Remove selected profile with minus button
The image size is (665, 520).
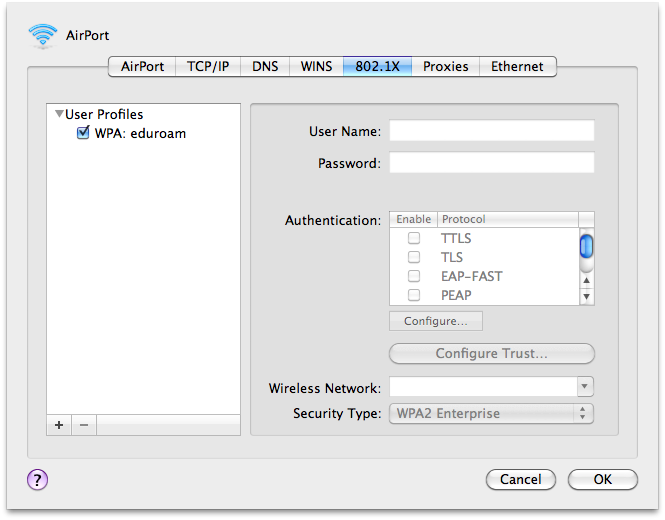point(84,425)
